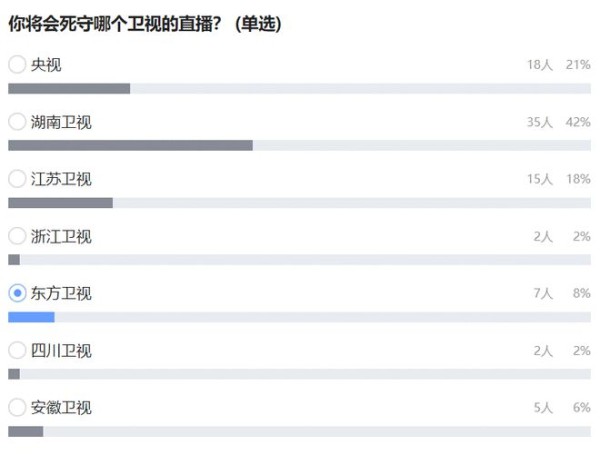This screenshot has height=455, width=600.
Task: Choose the 安徽卫视 radio option
Action: click(17, 407)
